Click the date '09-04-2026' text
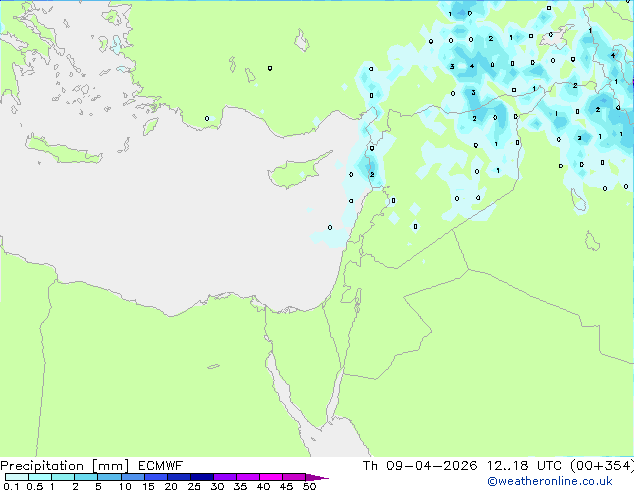Screen dimensions: 634x490 coord(431,466)
